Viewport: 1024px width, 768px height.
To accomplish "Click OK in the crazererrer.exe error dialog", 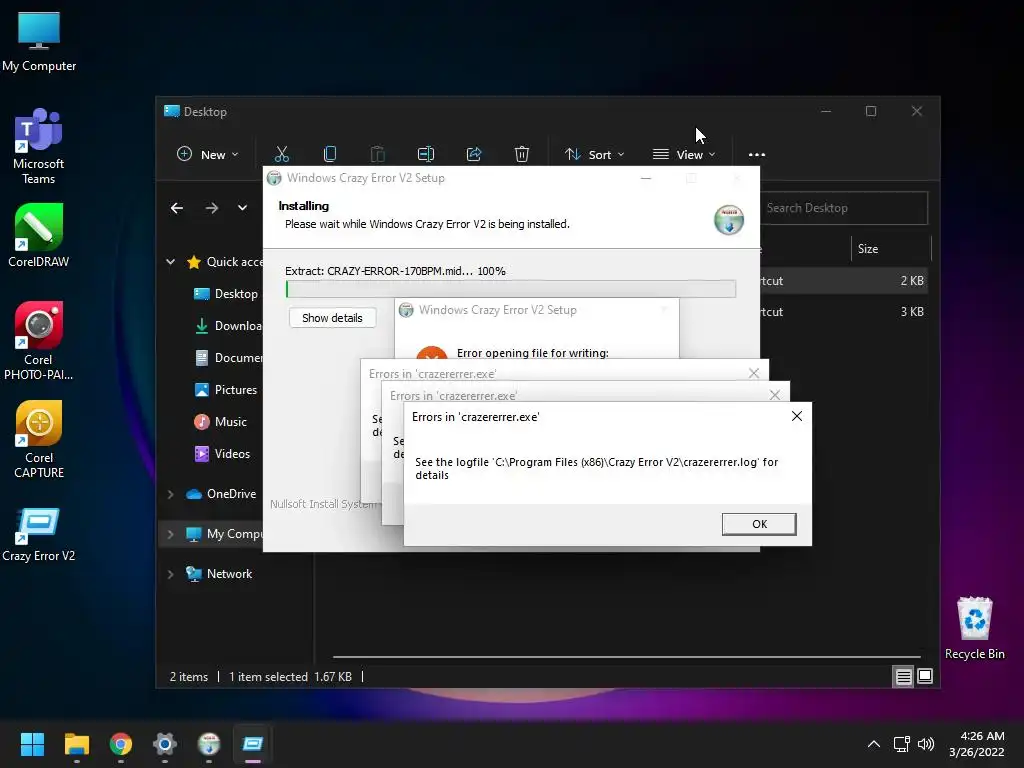I will click(759, 524).
